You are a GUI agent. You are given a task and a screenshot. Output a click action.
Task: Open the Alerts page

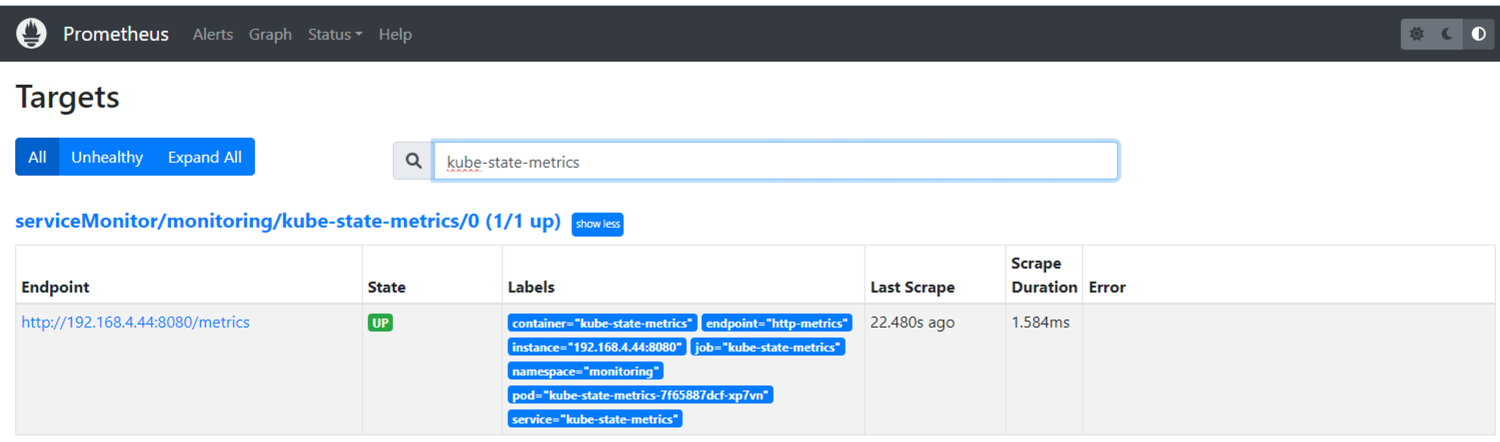pyautogui.click(x=212, y=34)
